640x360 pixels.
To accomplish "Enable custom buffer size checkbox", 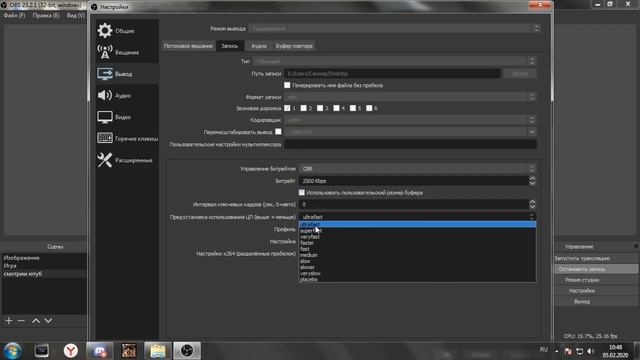I will click(302, 192).
